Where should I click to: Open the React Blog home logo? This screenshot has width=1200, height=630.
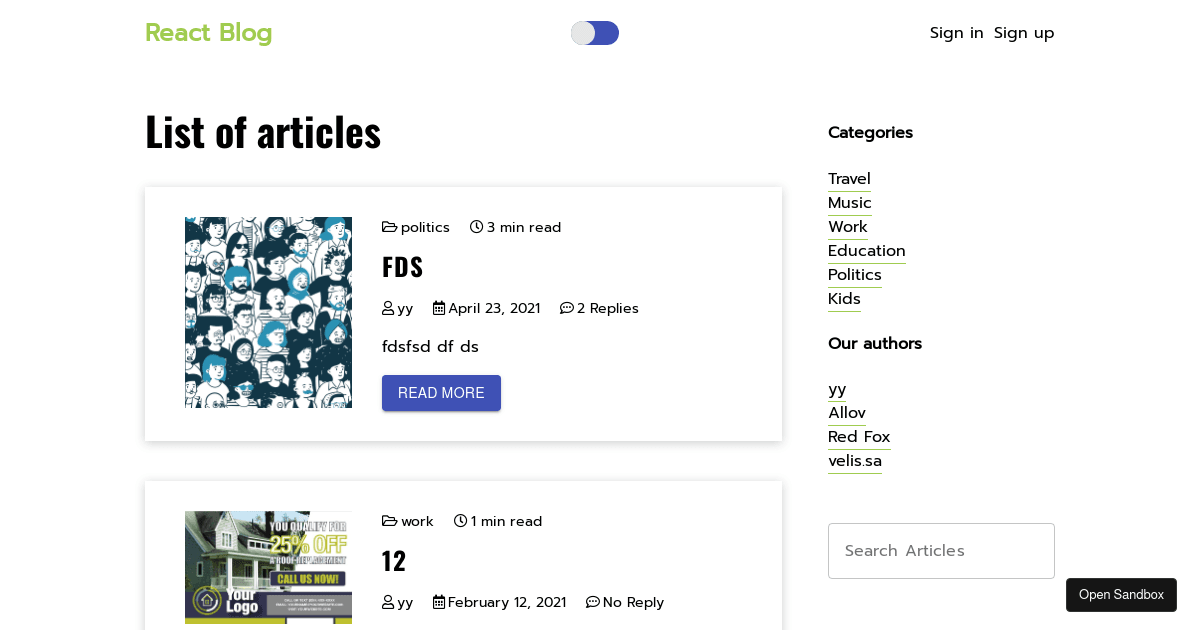pyautogui.click(x=209, y=33)
